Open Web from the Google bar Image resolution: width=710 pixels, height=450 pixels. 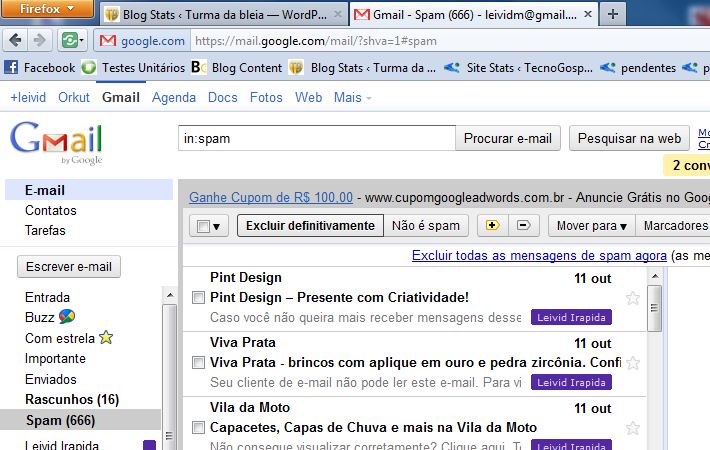click(x=308, y=97)
